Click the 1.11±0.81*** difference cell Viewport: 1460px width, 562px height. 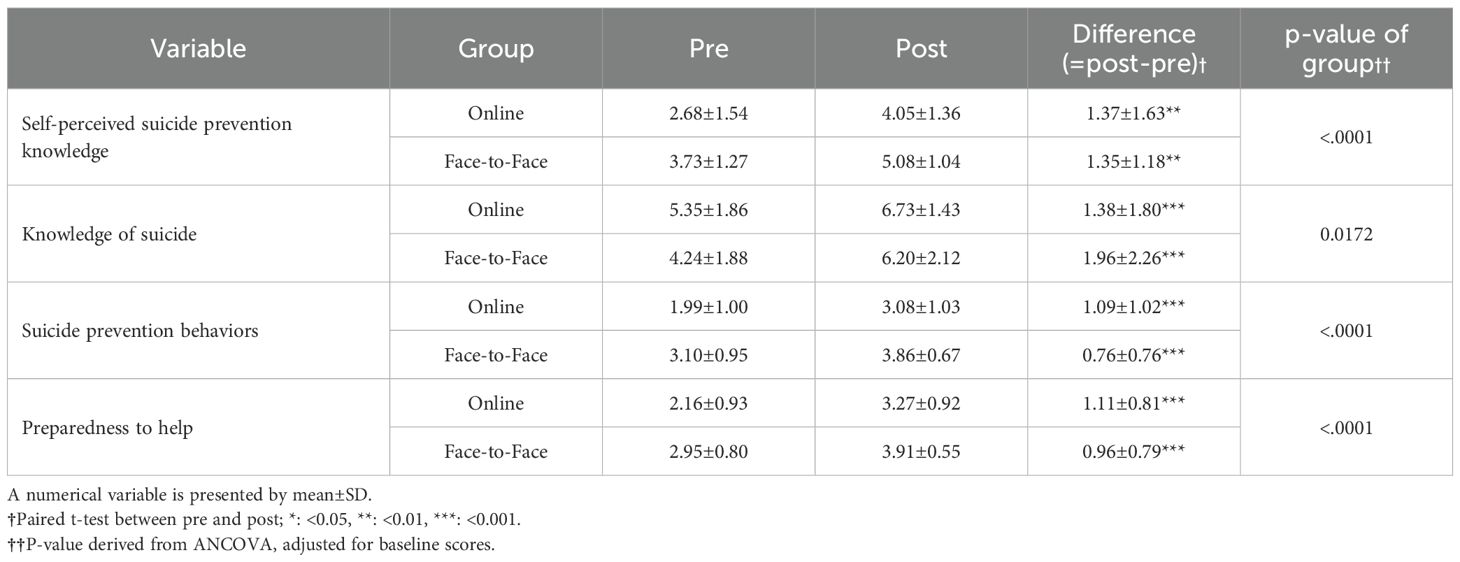tap(1134, 404)
